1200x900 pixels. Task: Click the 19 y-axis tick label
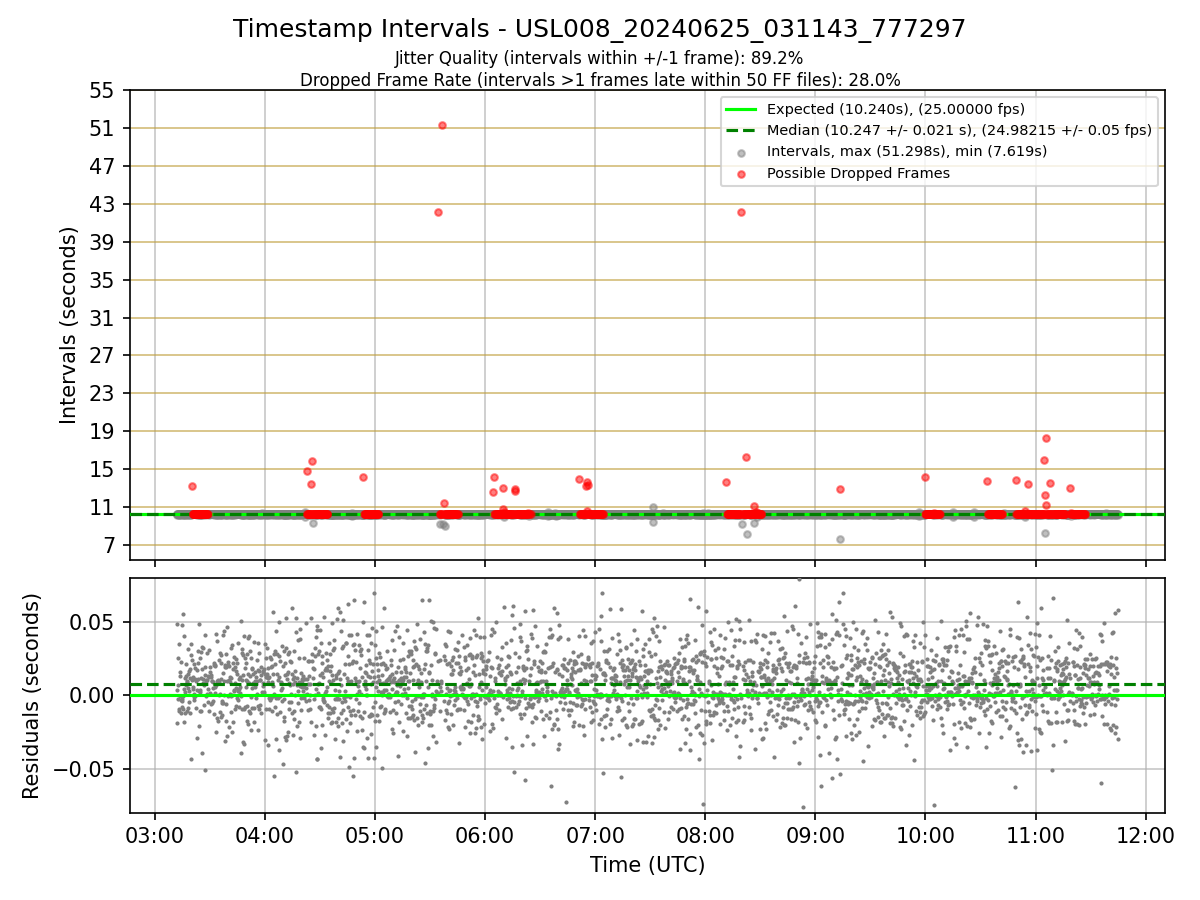(x=103, y=431)
